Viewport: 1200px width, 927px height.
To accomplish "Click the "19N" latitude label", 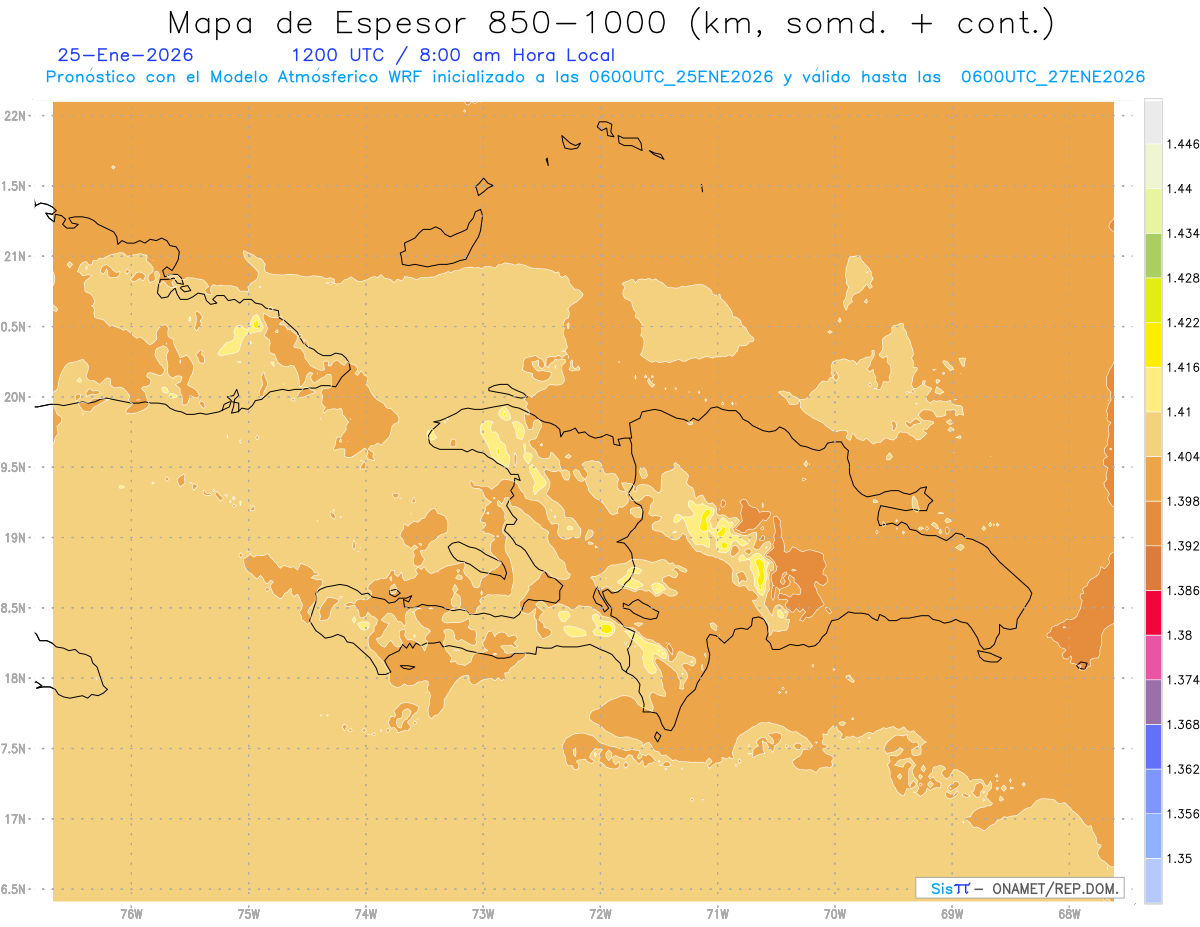I will click(x=16, y=537).
